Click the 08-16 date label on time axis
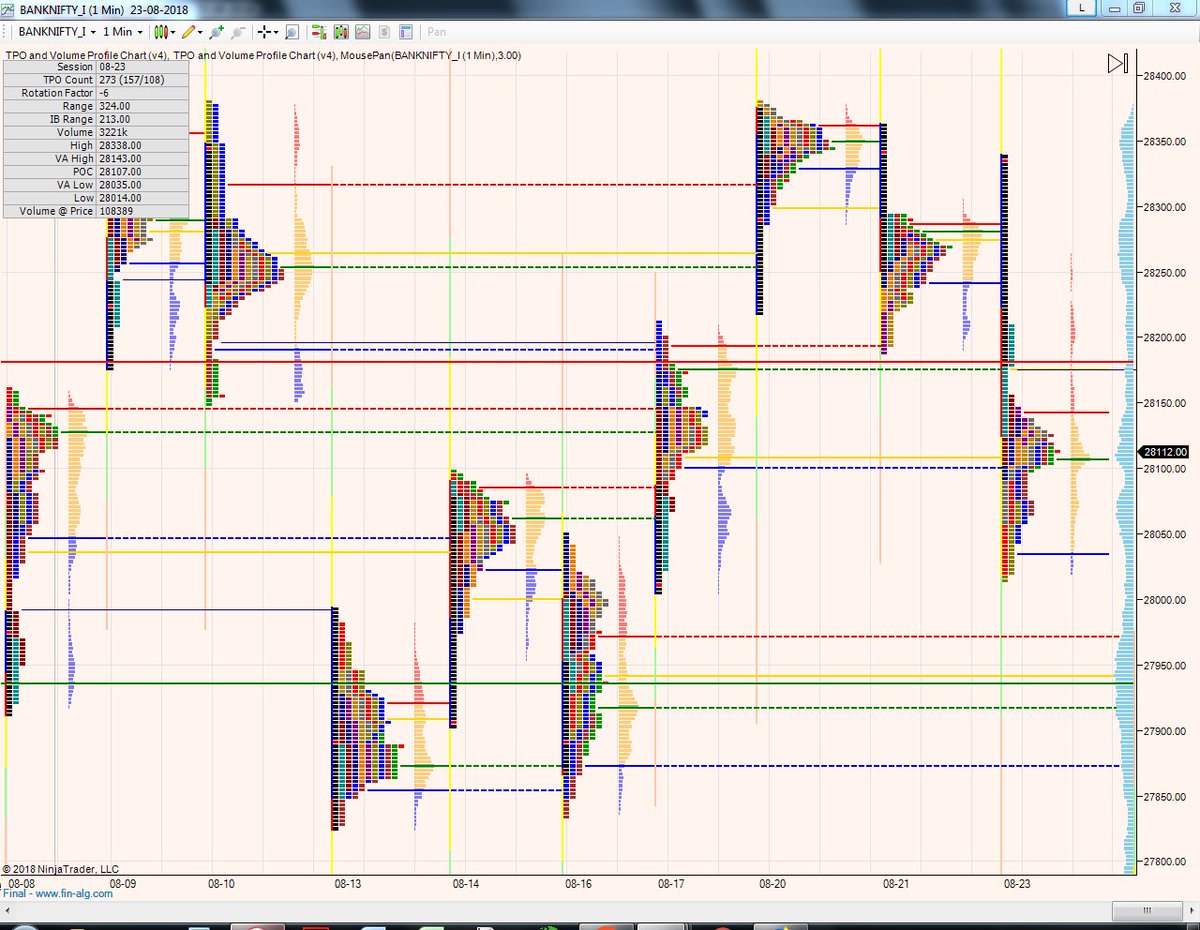This screenshot has height=930, width=1200. pyautogui.click(x=578, y=883)
